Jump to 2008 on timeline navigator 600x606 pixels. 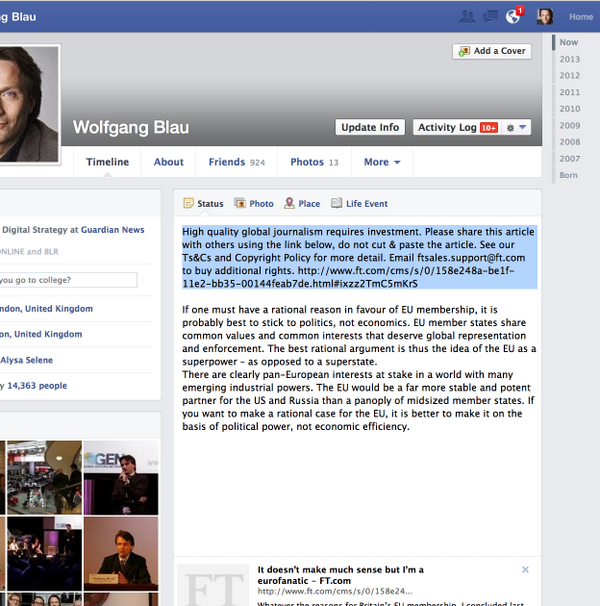click(x=569, y=142)
